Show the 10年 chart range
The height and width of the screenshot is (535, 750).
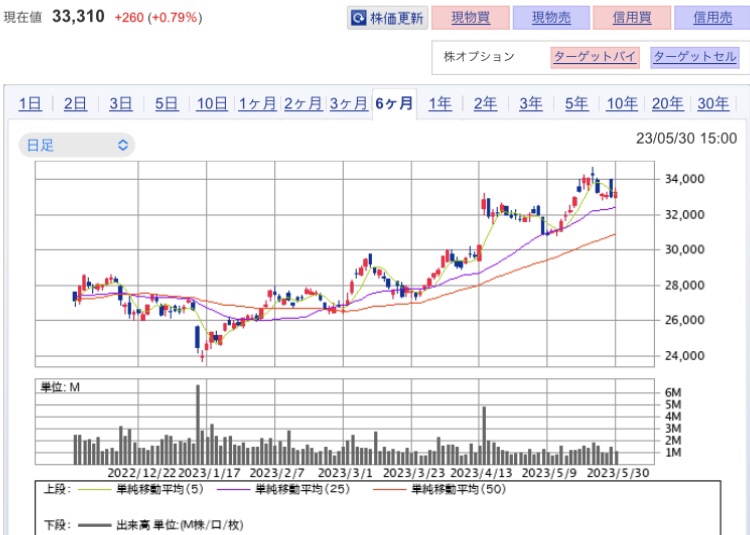[622, 103]
